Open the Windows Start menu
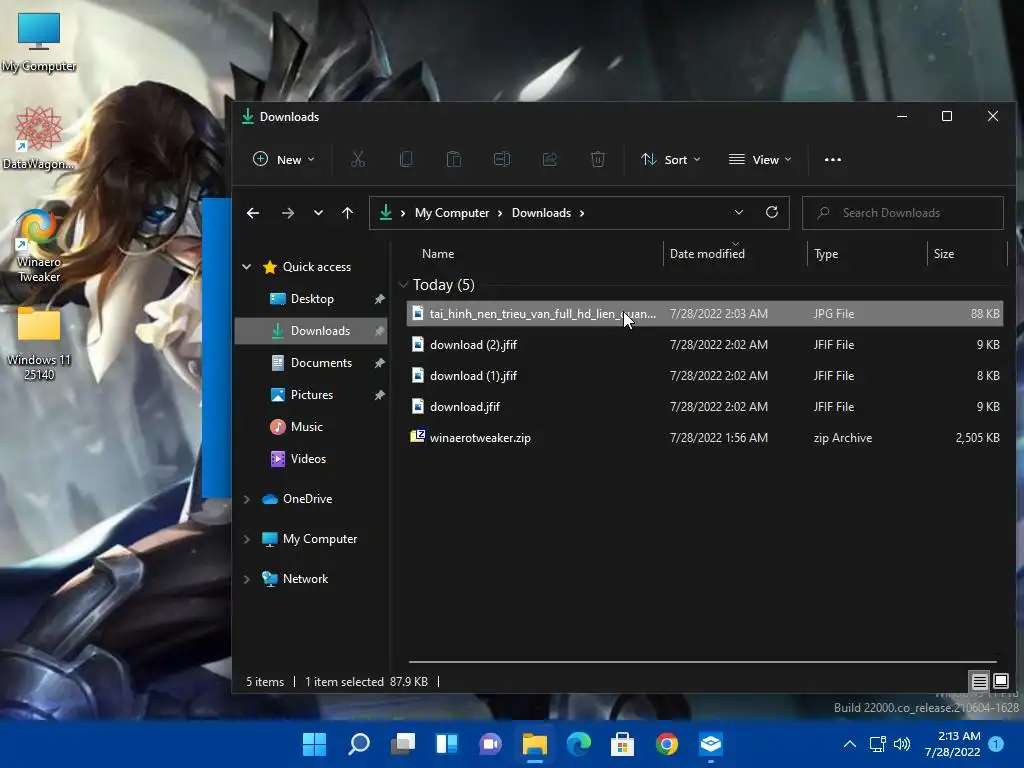 [x=314, y=744]
